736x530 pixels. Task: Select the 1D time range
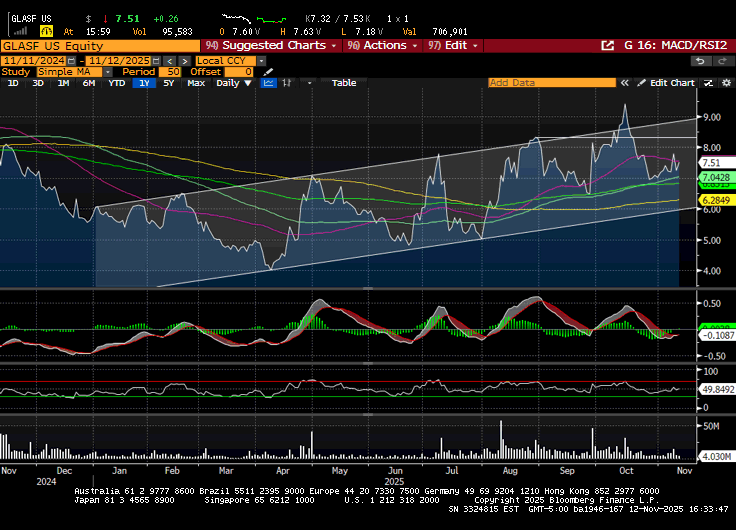13,83
